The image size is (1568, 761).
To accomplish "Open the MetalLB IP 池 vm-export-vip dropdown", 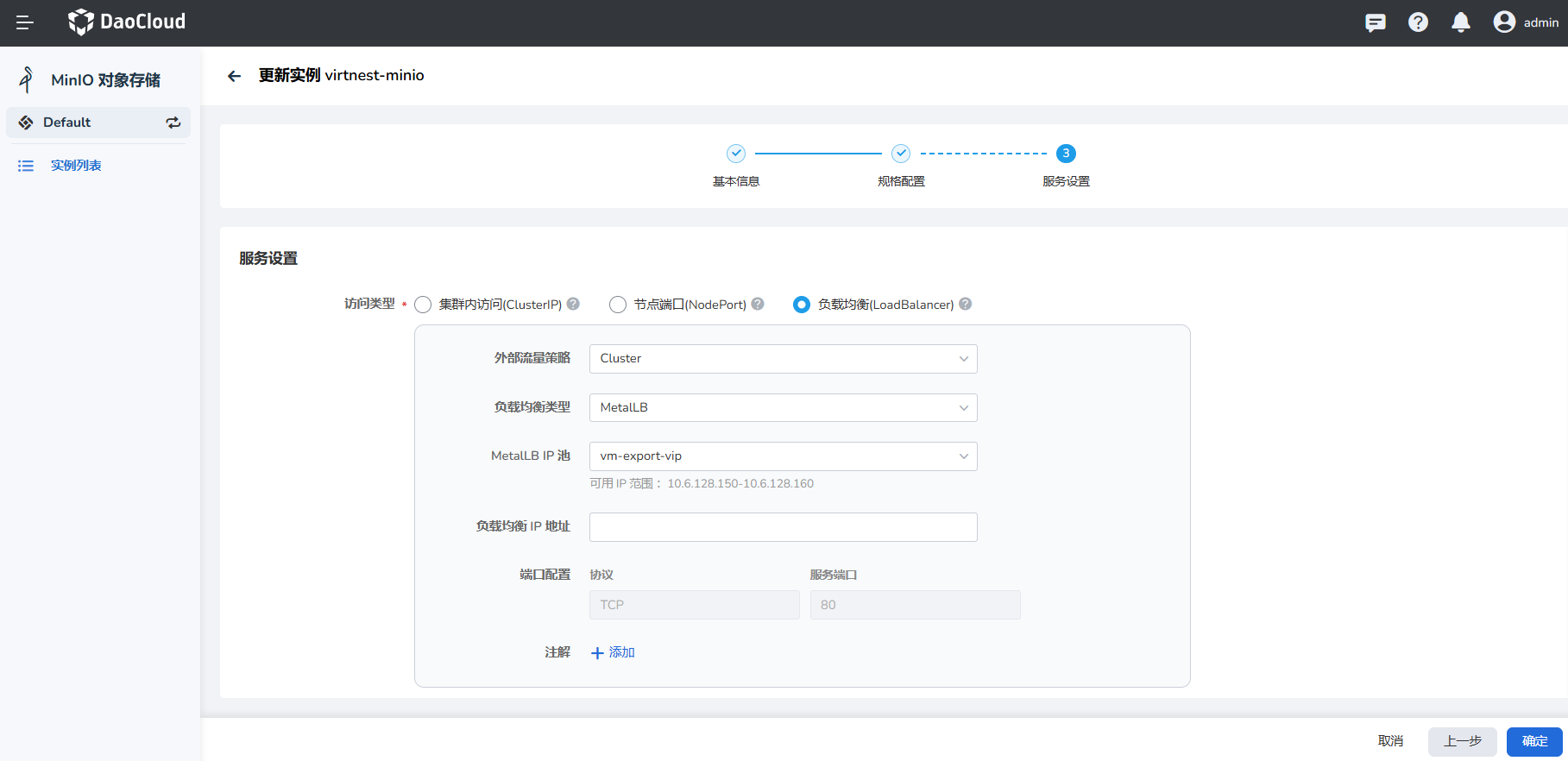I will tap(783, 456).
